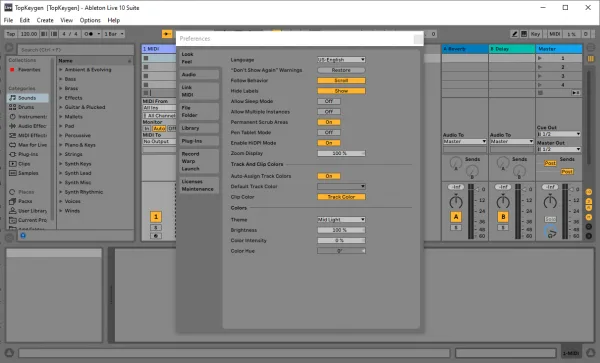600x363 pixels.
Task: Open the Samples browser category
Action: [x=28, y=173]
